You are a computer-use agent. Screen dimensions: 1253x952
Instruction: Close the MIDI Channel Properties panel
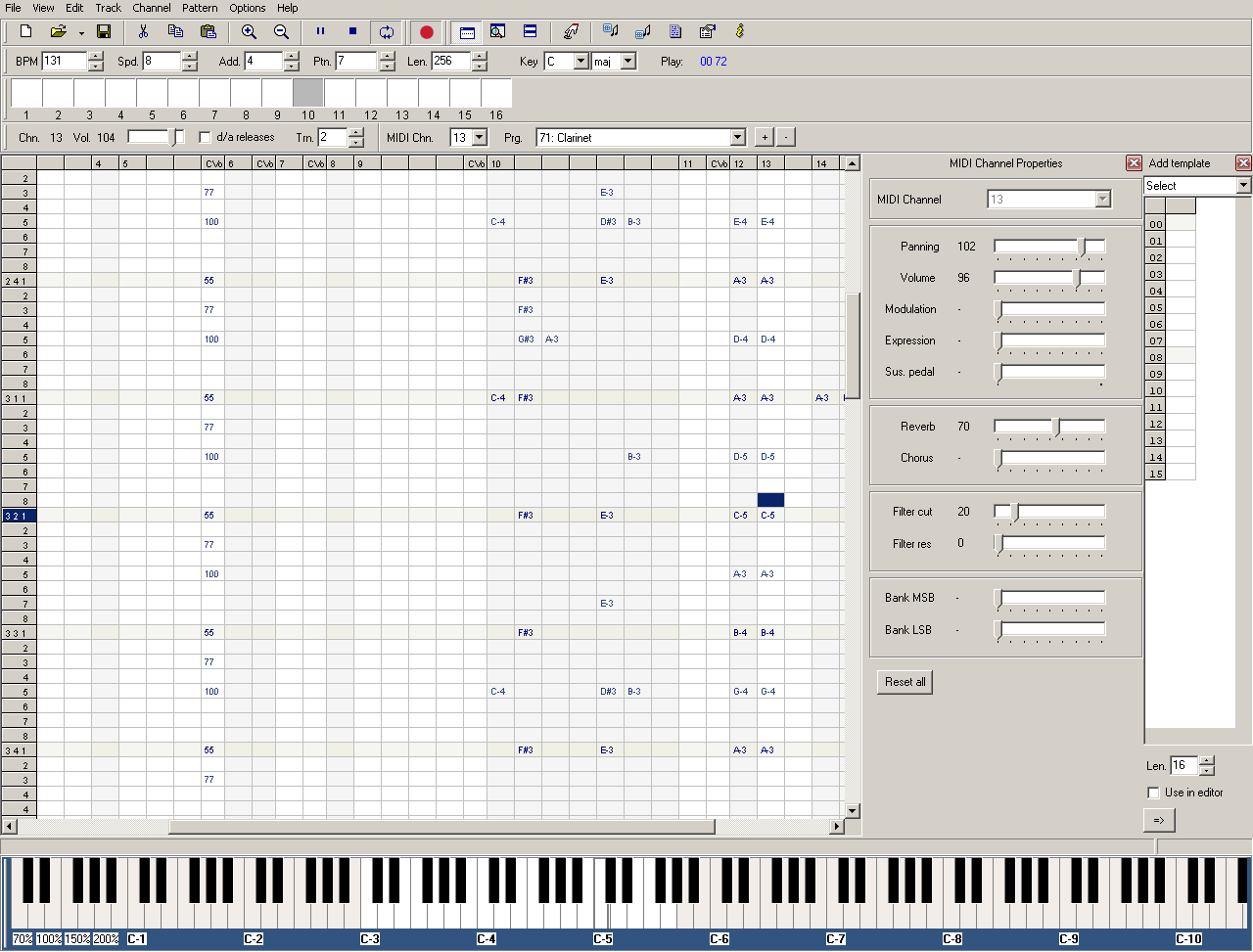tap(1134, 163)
